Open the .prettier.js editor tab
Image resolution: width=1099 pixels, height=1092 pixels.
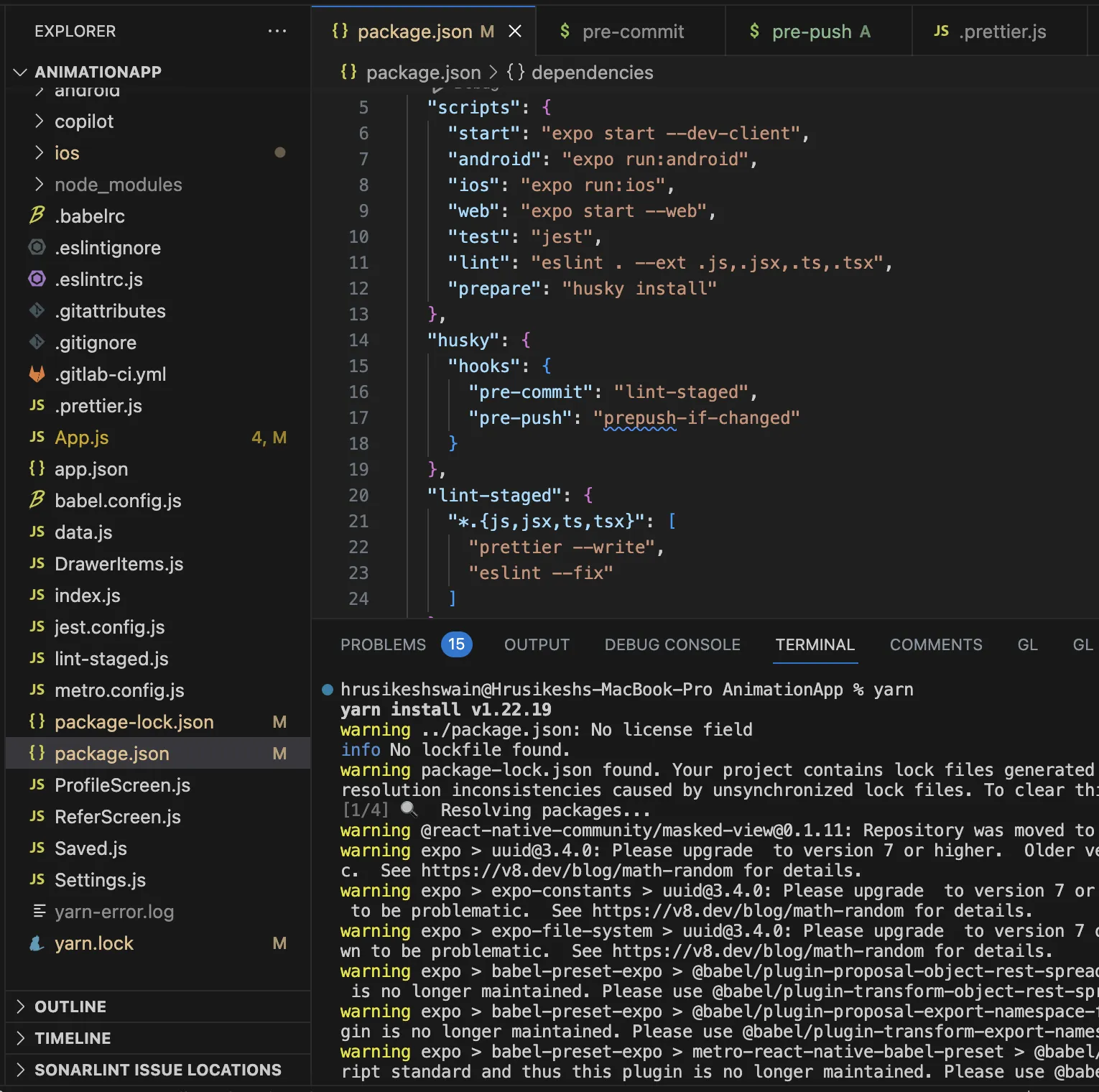tap(1000, 32)
